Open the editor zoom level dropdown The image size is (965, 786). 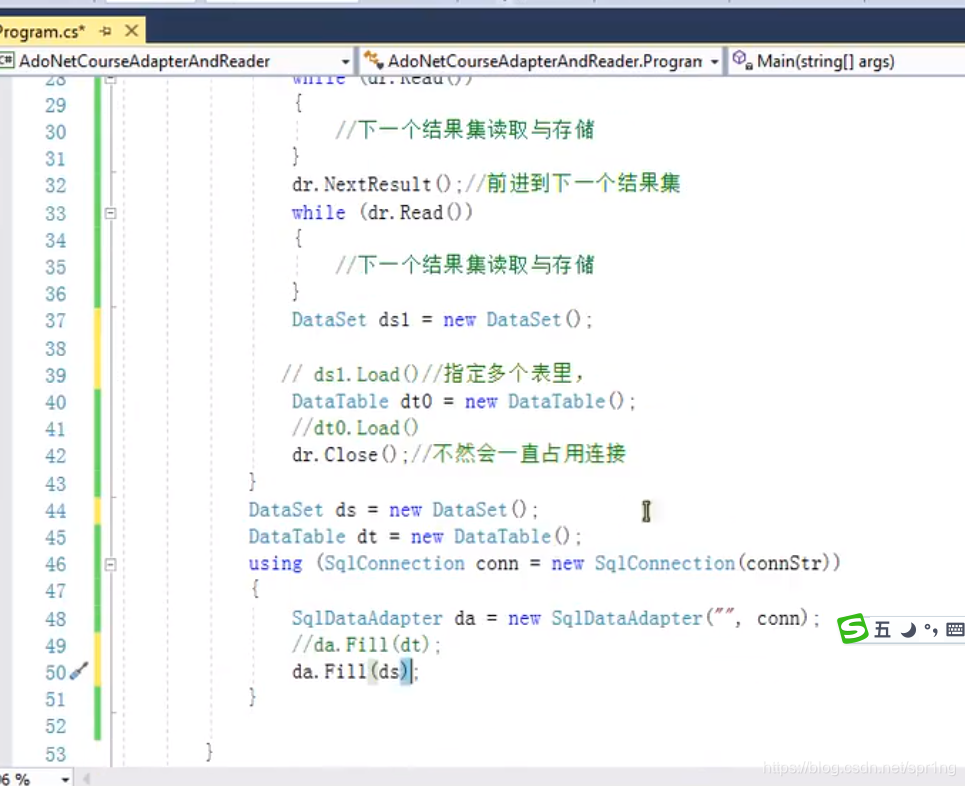(65, 779)
